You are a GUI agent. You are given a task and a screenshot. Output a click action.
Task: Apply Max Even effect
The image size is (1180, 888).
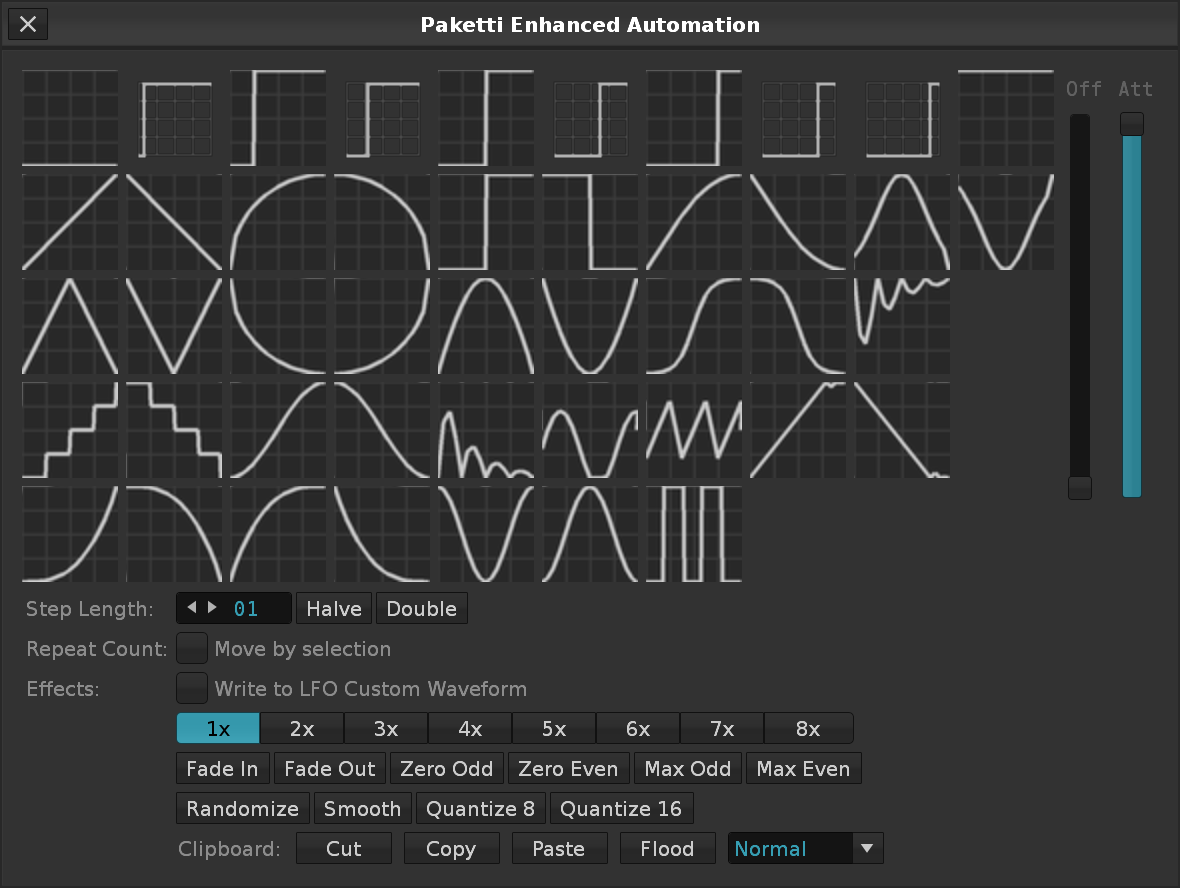tap(803, 768)
